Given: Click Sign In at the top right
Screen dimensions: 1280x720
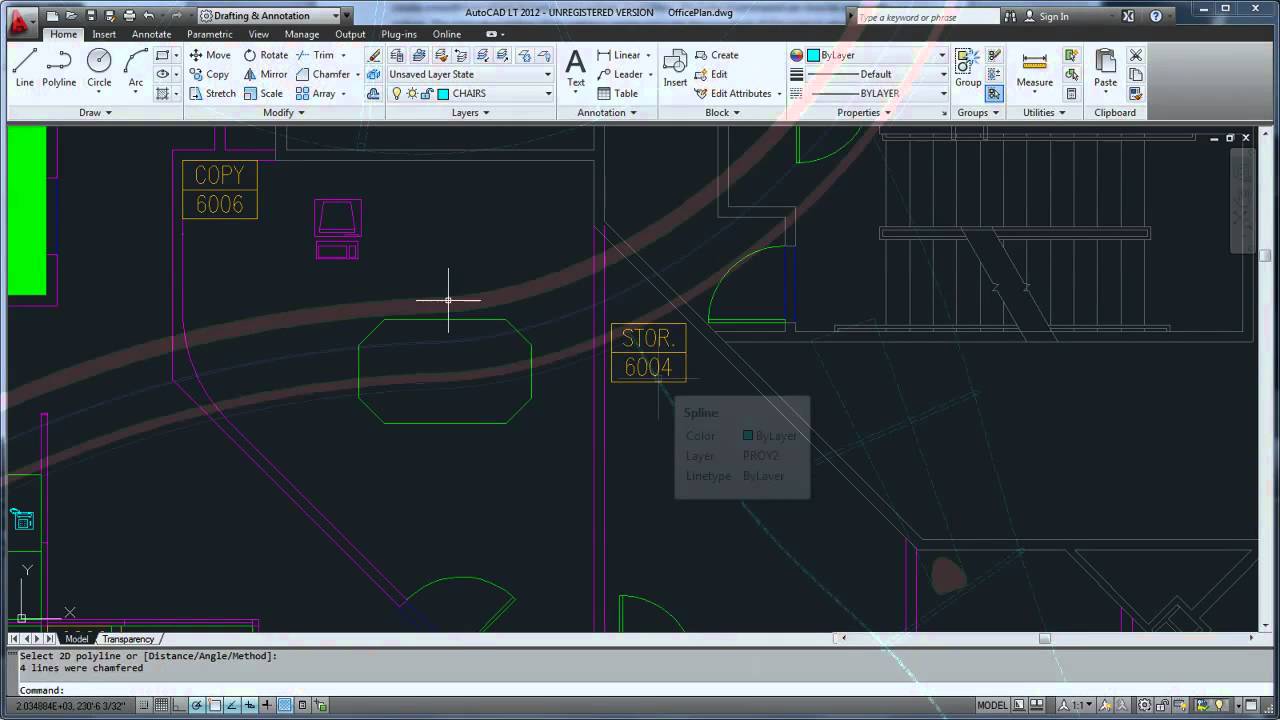Looking at the screenshot, I should point(1055,16).
